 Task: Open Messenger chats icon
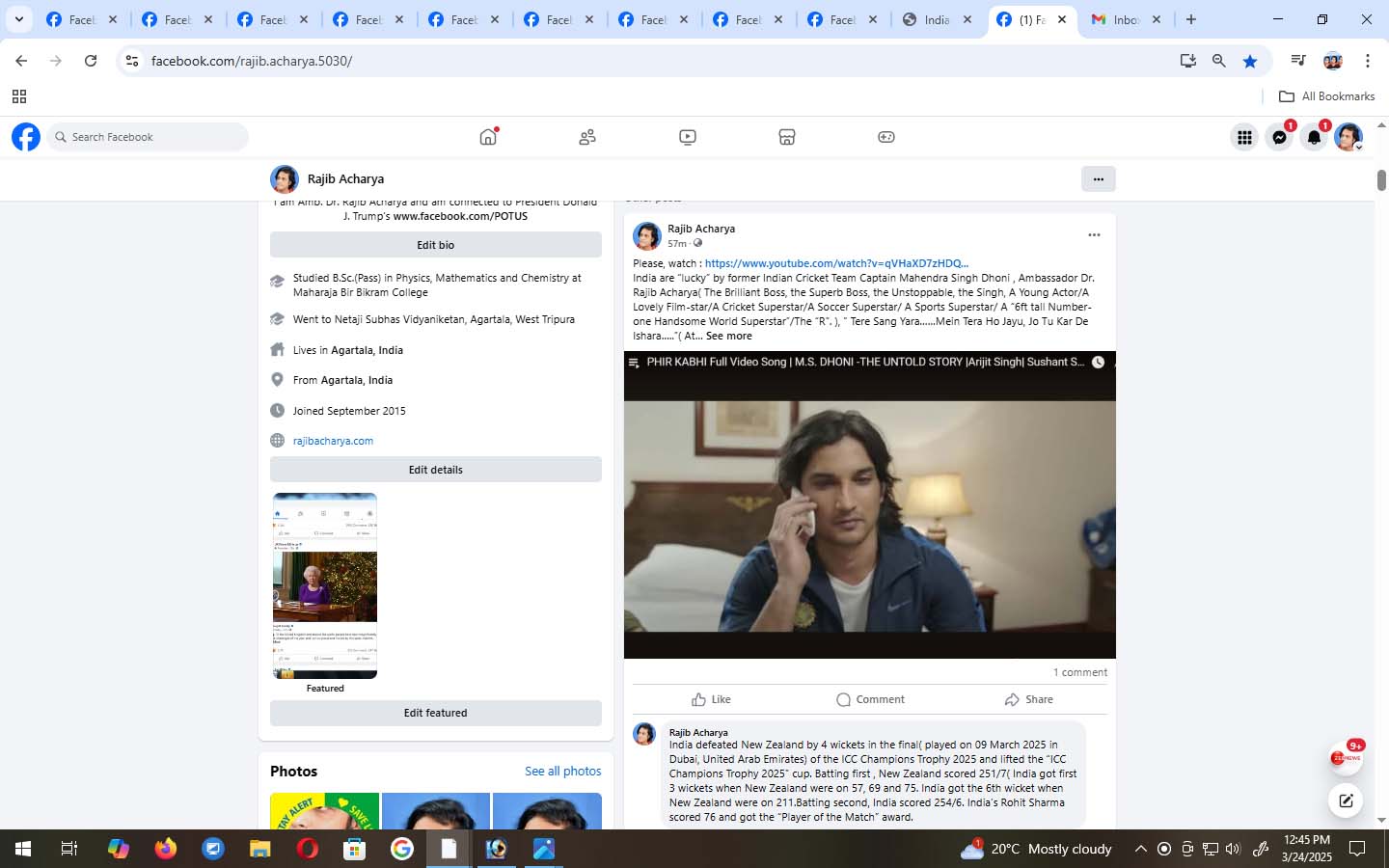point(1279,138)
